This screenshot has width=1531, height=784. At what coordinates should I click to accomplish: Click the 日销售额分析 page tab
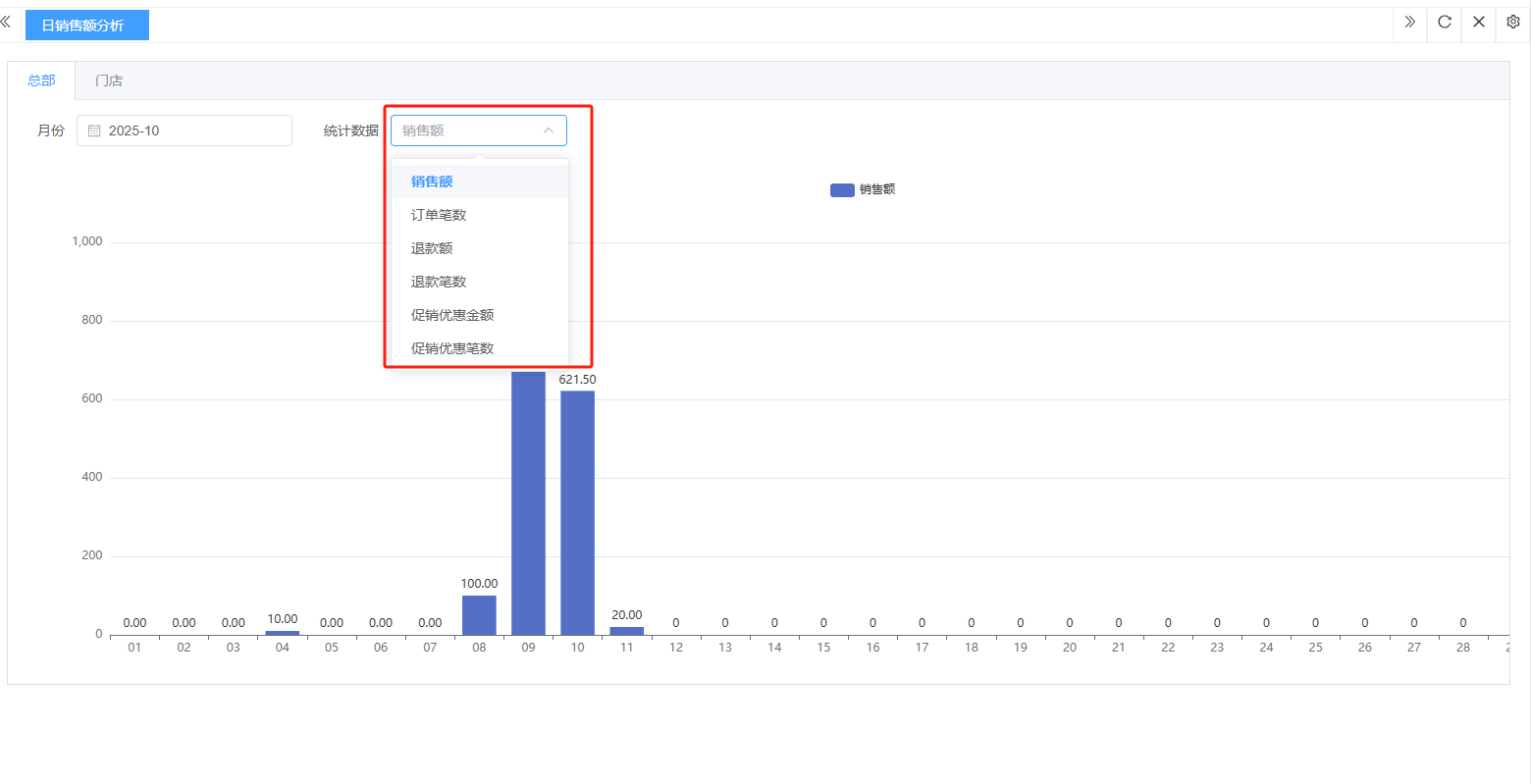point(86,26)
